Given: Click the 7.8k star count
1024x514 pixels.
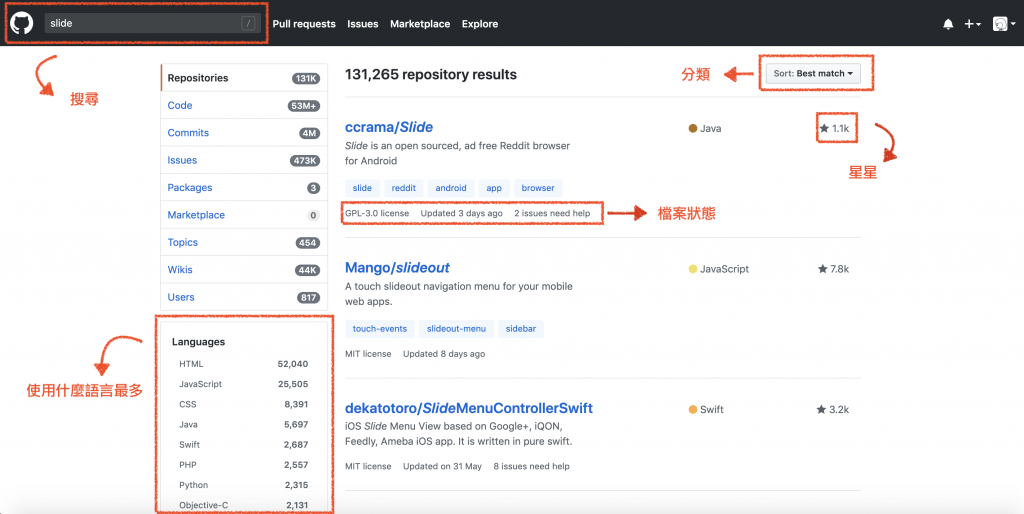Looking at the screenshot, I should [x=833, y=269].
